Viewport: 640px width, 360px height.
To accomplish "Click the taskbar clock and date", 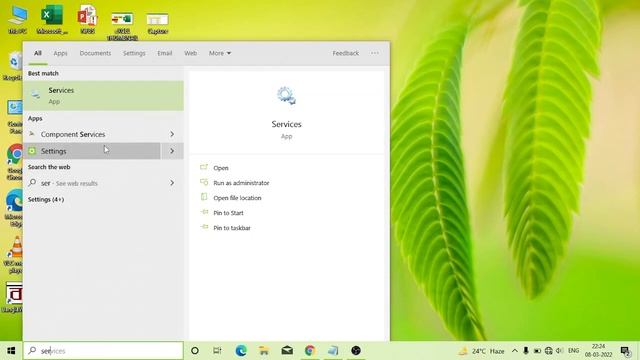I will [598, 351].
